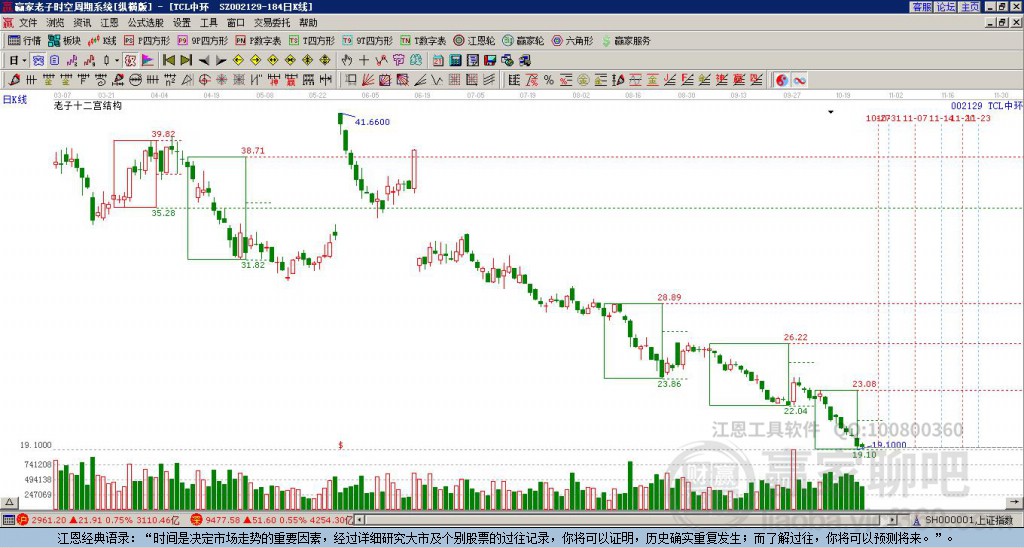
Task: Click the up-arrow expand button beside volume pane
Action: coord(9,502)
